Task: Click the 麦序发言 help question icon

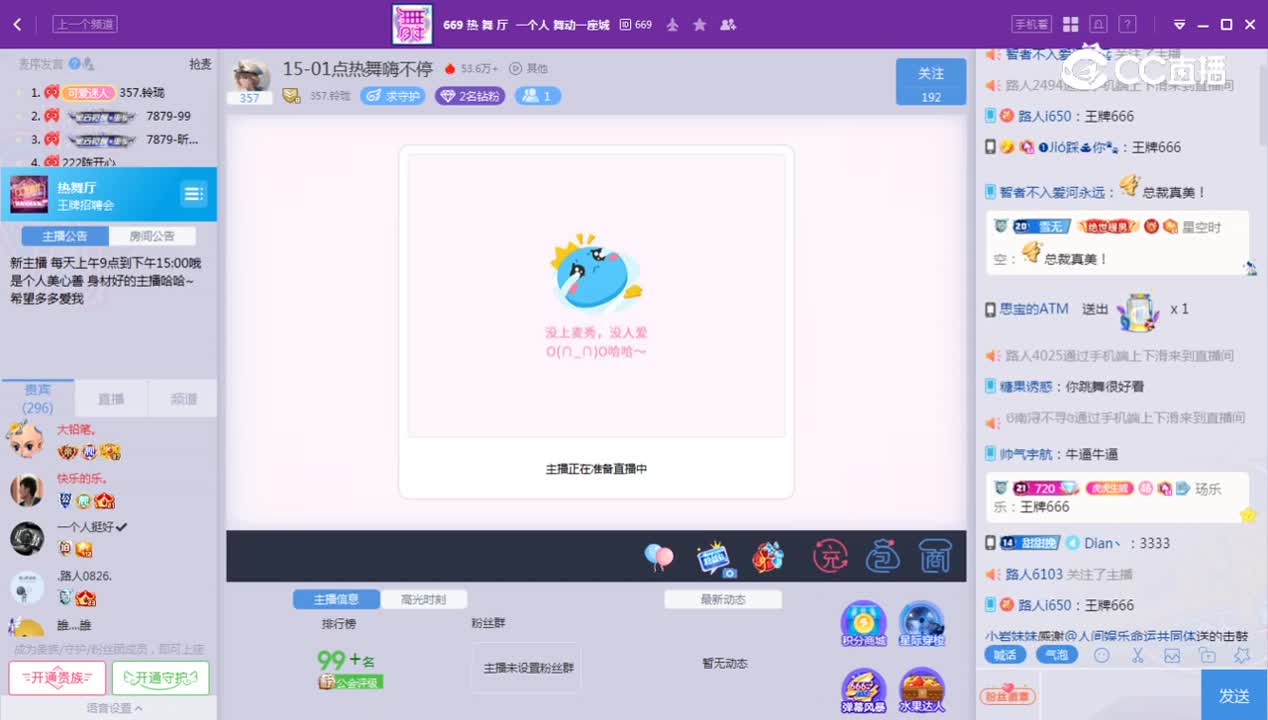Action: tap(74, 64)
